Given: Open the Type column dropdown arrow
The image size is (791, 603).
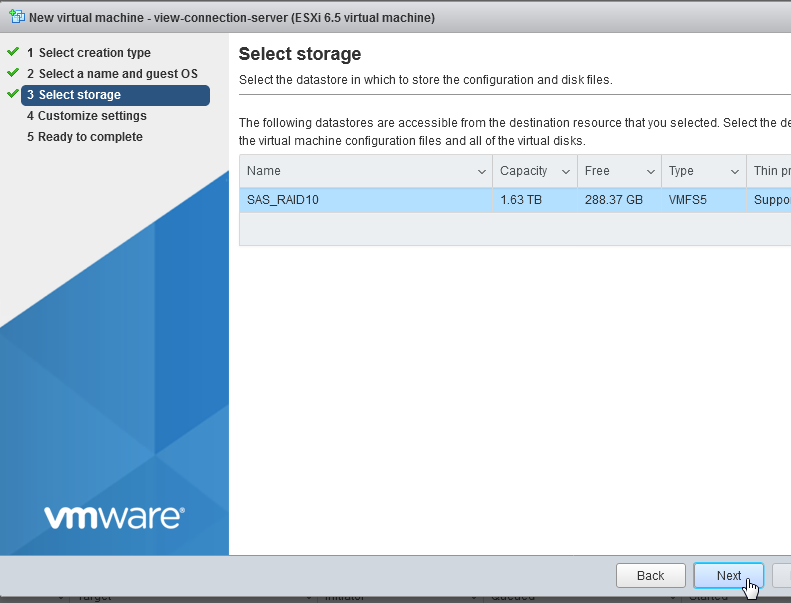Looking at the screenshot, I should coord(735,172).
